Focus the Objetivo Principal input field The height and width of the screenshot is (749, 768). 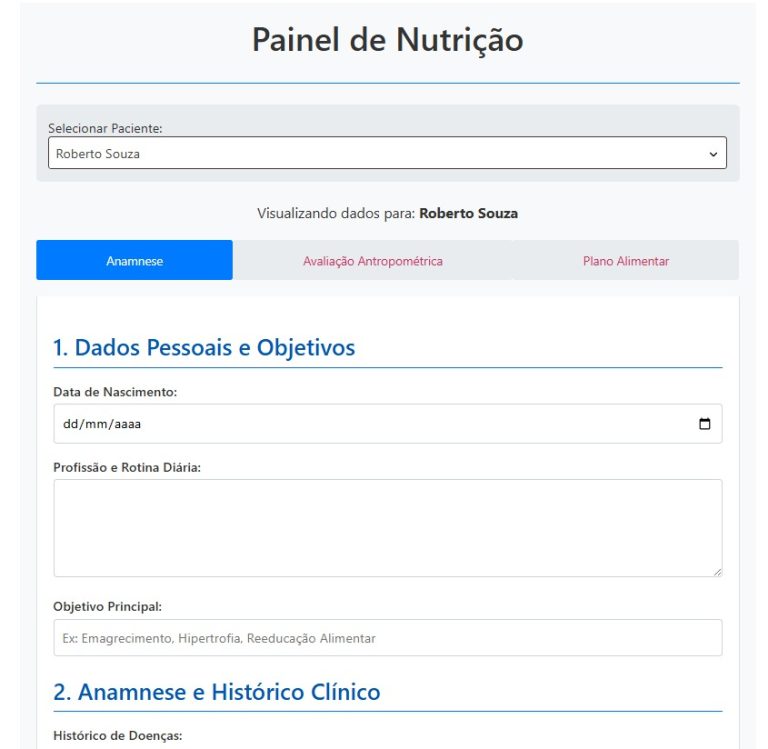click(x=387, y=638)
